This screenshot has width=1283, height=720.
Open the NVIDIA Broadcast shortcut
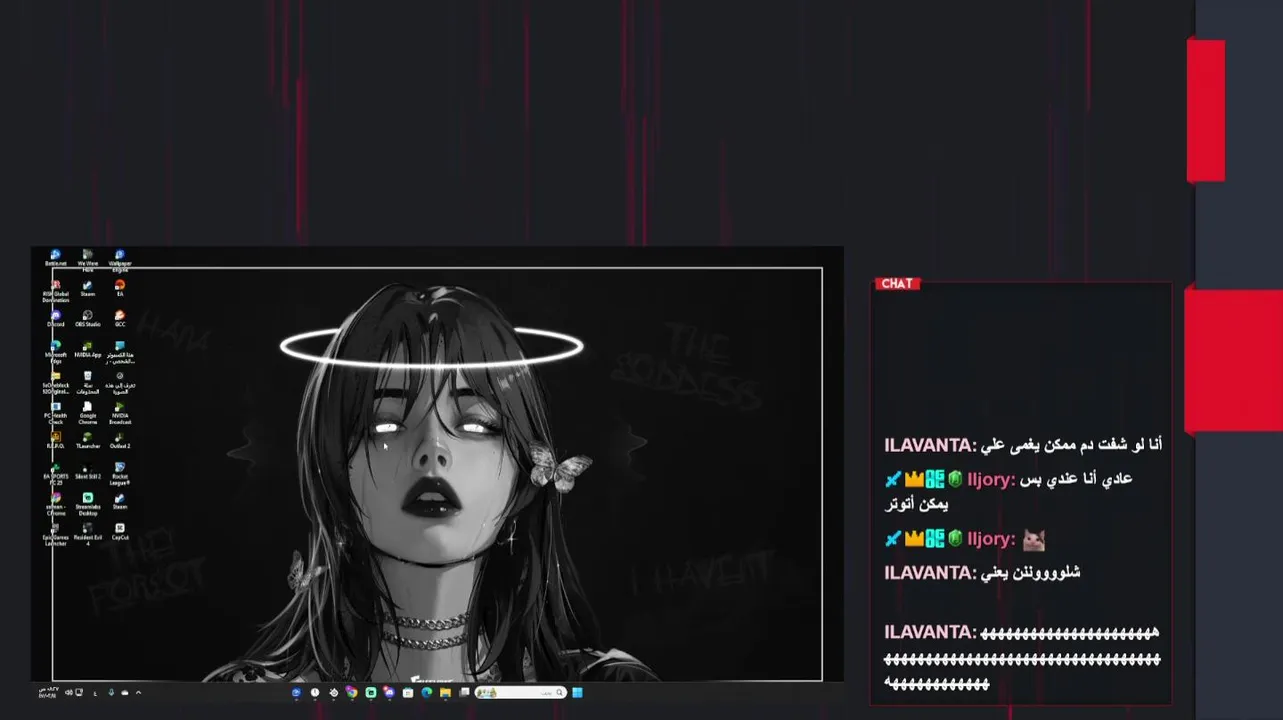119,411
